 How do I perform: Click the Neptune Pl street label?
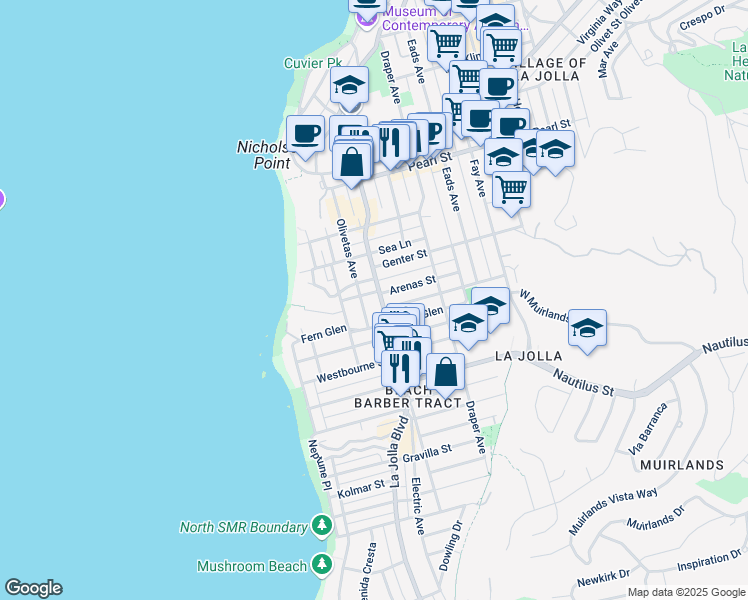click(320, 465)
